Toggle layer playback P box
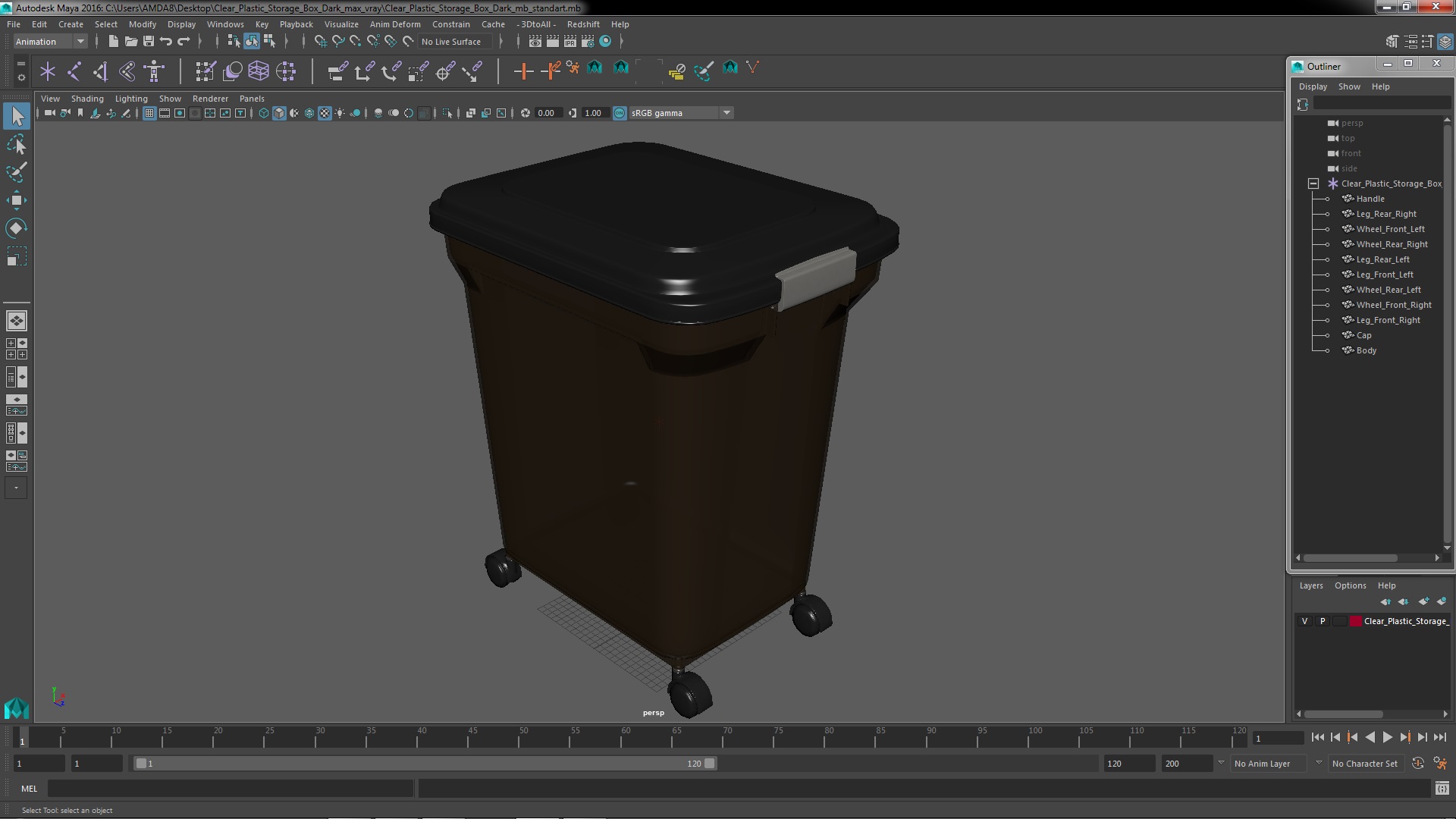 point(1323,621)
